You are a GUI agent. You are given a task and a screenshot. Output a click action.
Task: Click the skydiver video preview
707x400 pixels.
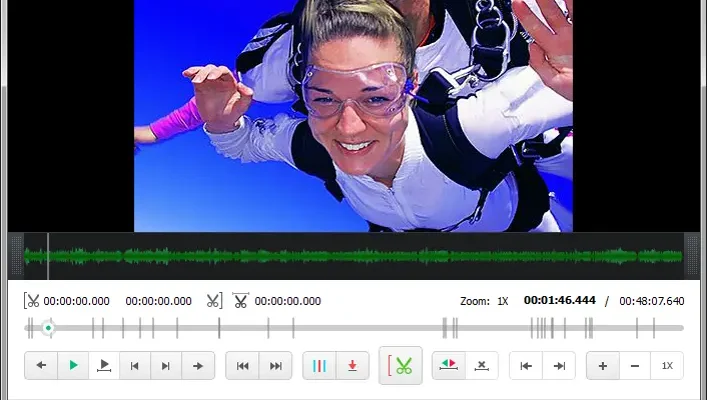coord(354,115)
